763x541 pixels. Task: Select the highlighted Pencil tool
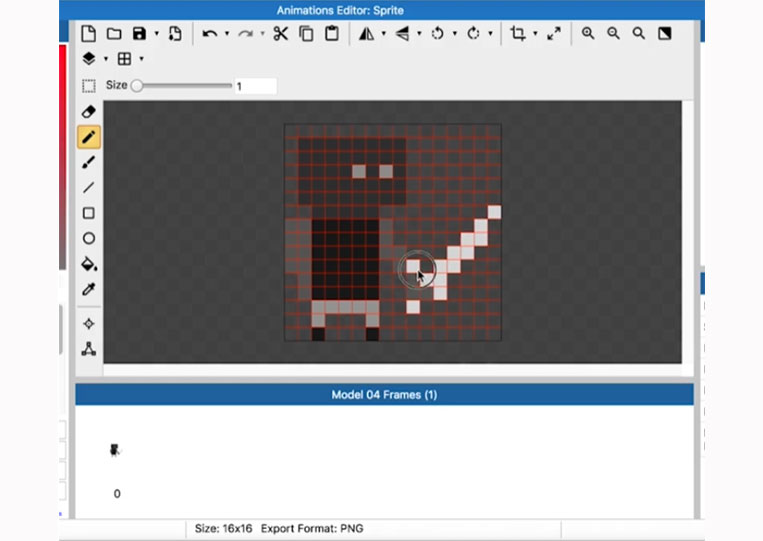pyautogui.click(x=89, y=137)
